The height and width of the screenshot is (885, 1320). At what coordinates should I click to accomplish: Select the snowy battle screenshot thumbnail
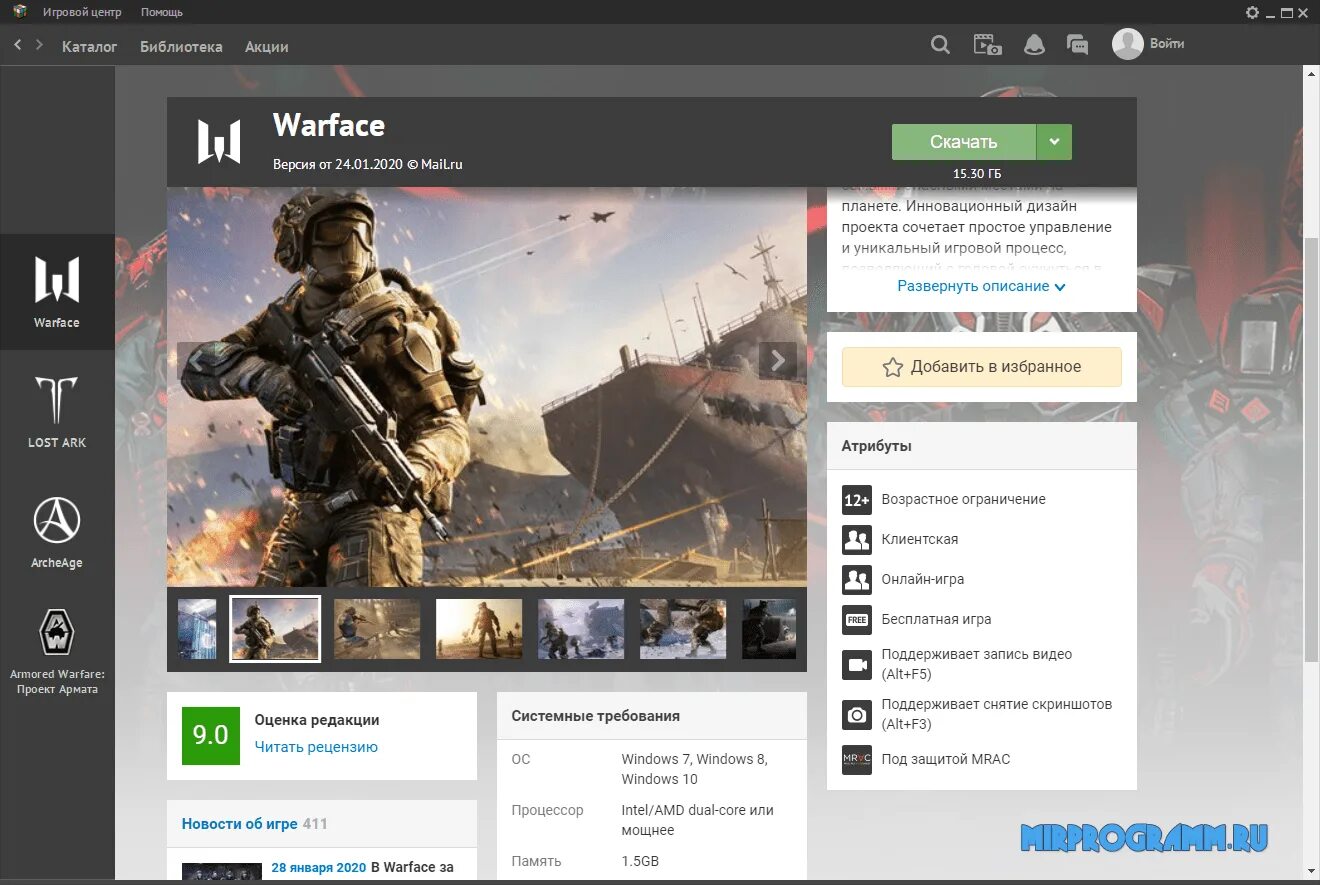coord(581,629)
